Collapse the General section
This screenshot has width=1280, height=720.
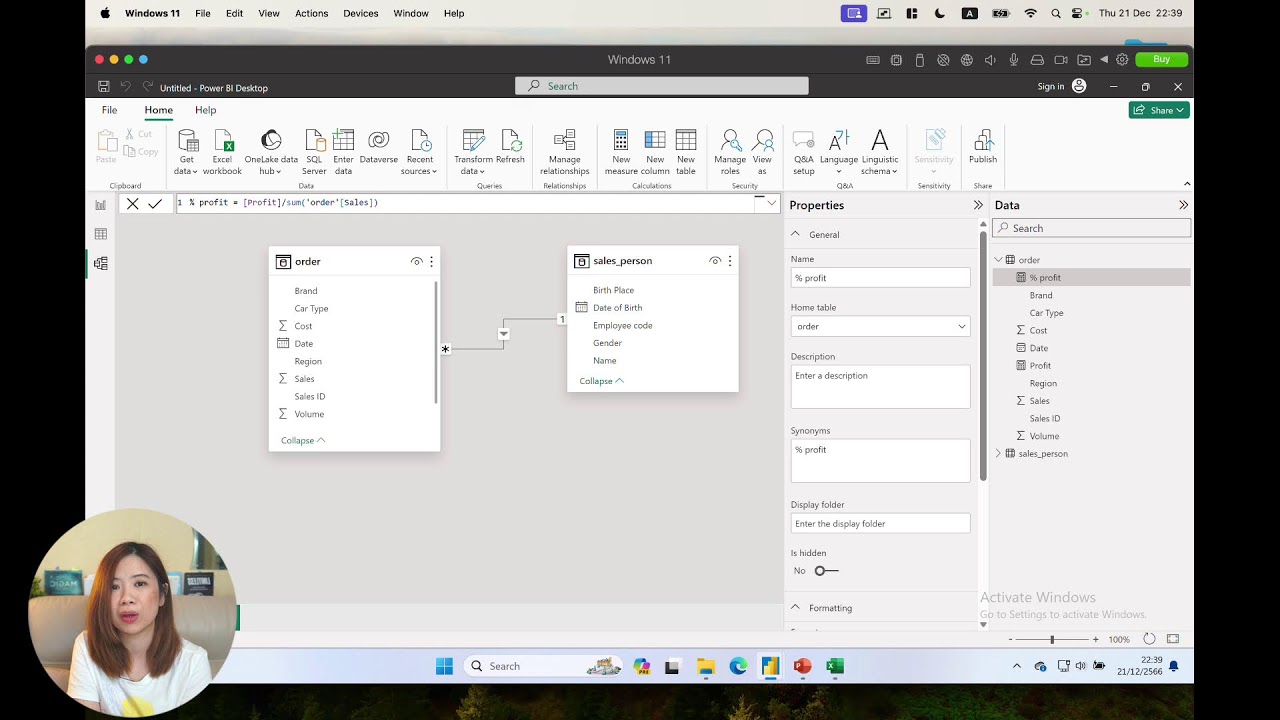796,234
